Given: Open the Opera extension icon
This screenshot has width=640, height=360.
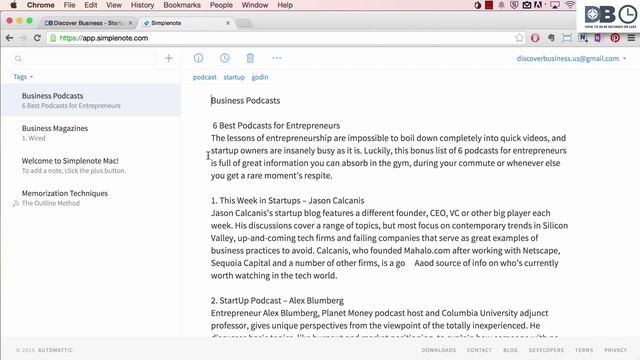Looking at the screenshot, I should coord(535,38).
